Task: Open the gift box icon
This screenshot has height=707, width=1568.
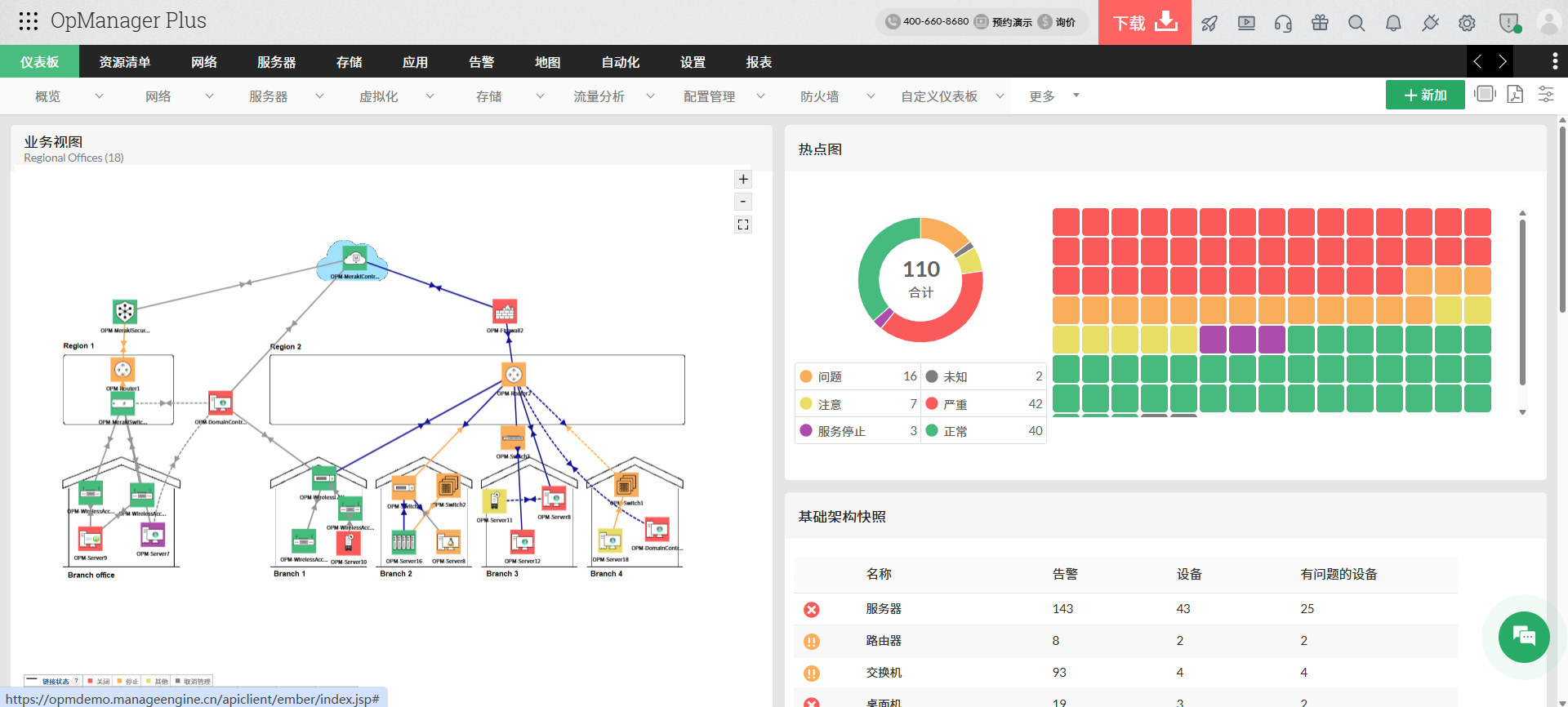Action: pyautogui.click(x=1320, y=23)
